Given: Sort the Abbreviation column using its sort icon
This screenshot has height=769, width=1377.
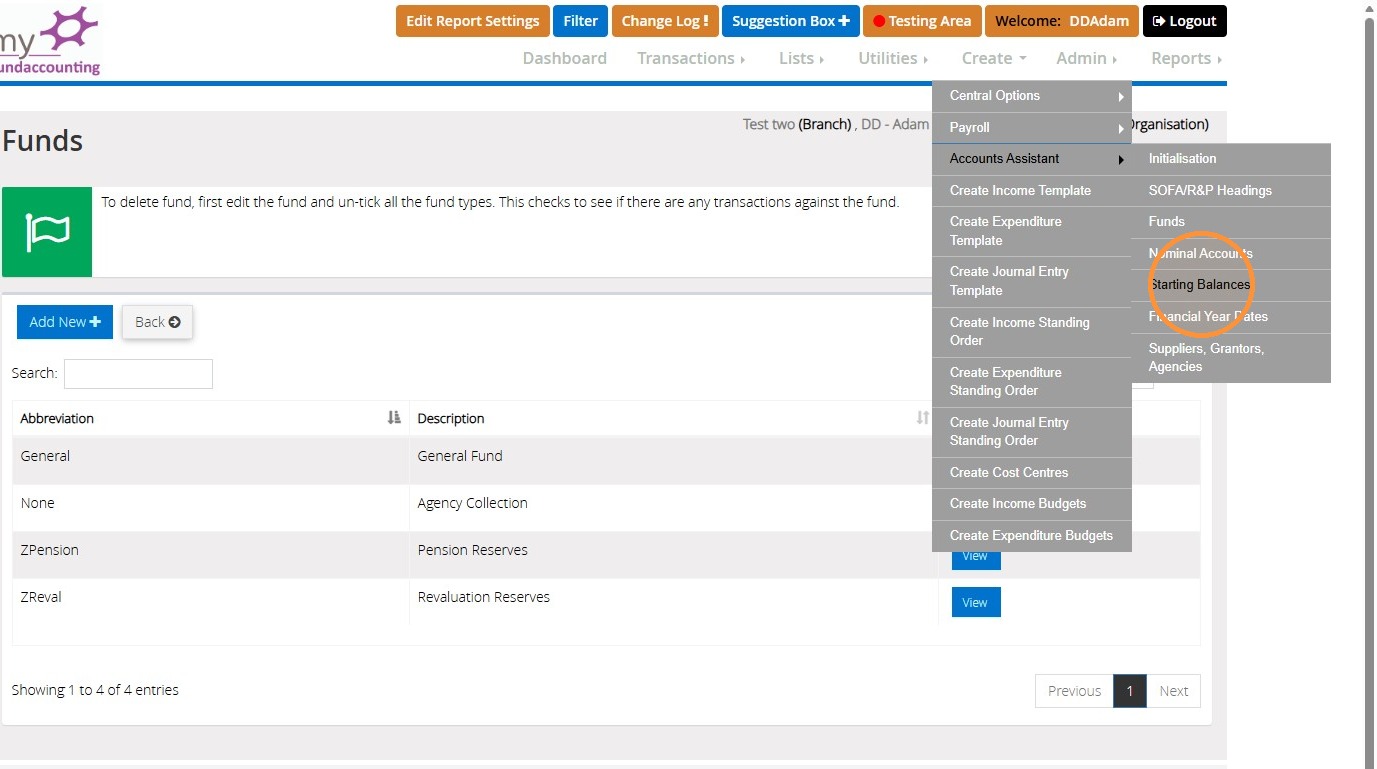Looking at the screenshot, I should tap(394, 418).
